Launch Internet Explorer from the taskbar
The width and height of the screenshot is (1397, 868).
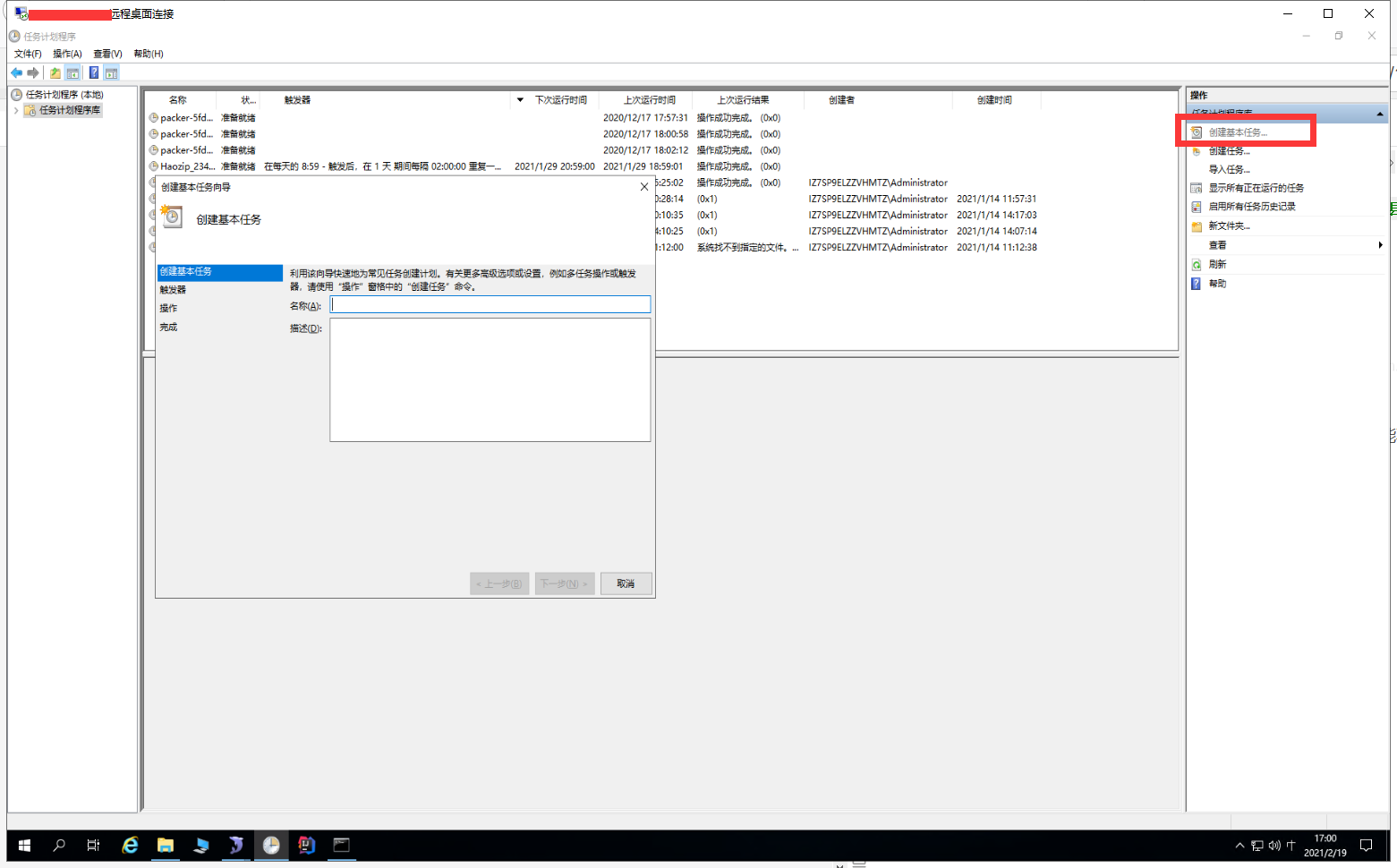point(130,845)
